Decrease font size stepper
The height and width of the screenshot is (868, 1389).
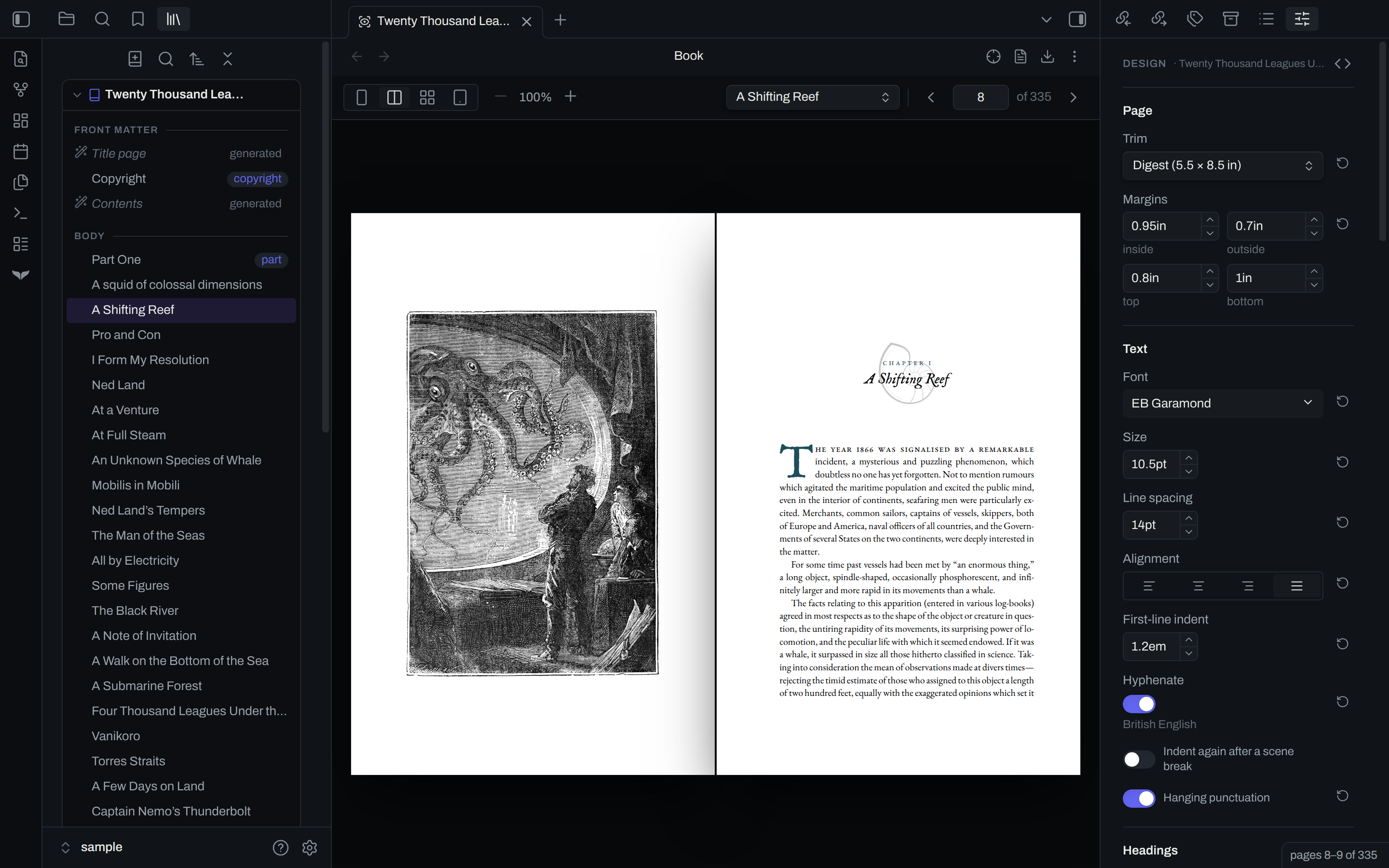tap(1189, 471)
